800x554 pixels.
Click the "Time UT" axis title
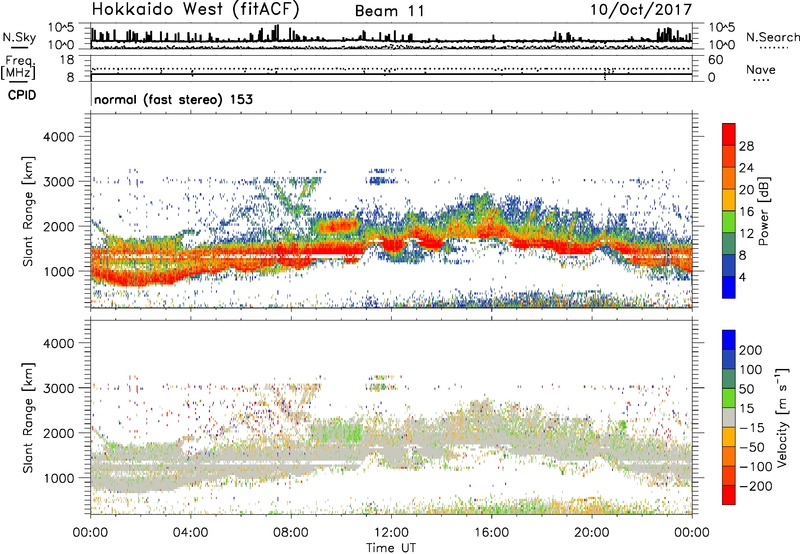coord(391,548)
